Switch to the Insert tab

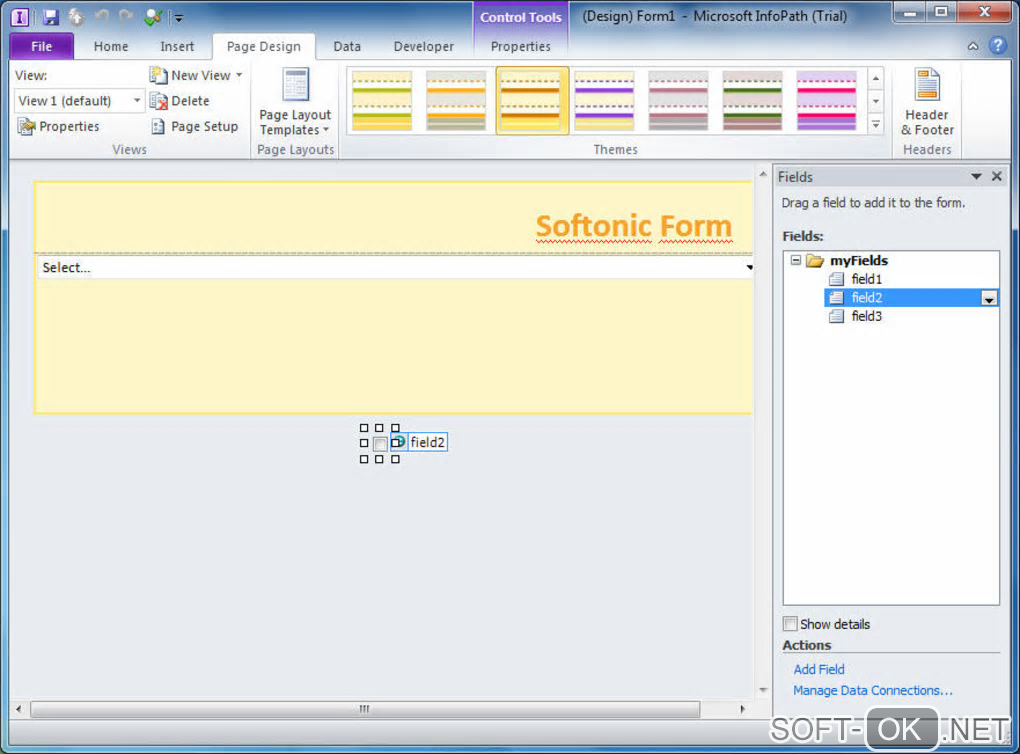[177, 46]
